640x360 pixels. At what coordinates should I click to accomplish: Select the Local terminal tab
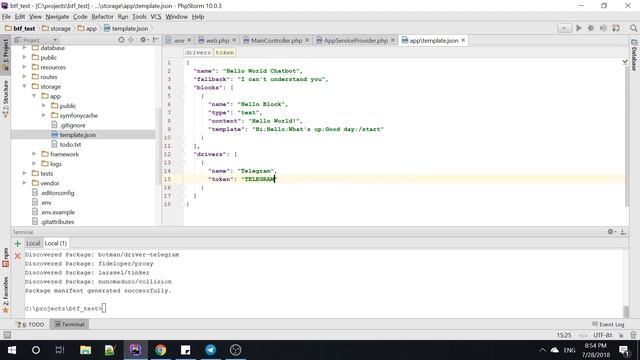33,243
